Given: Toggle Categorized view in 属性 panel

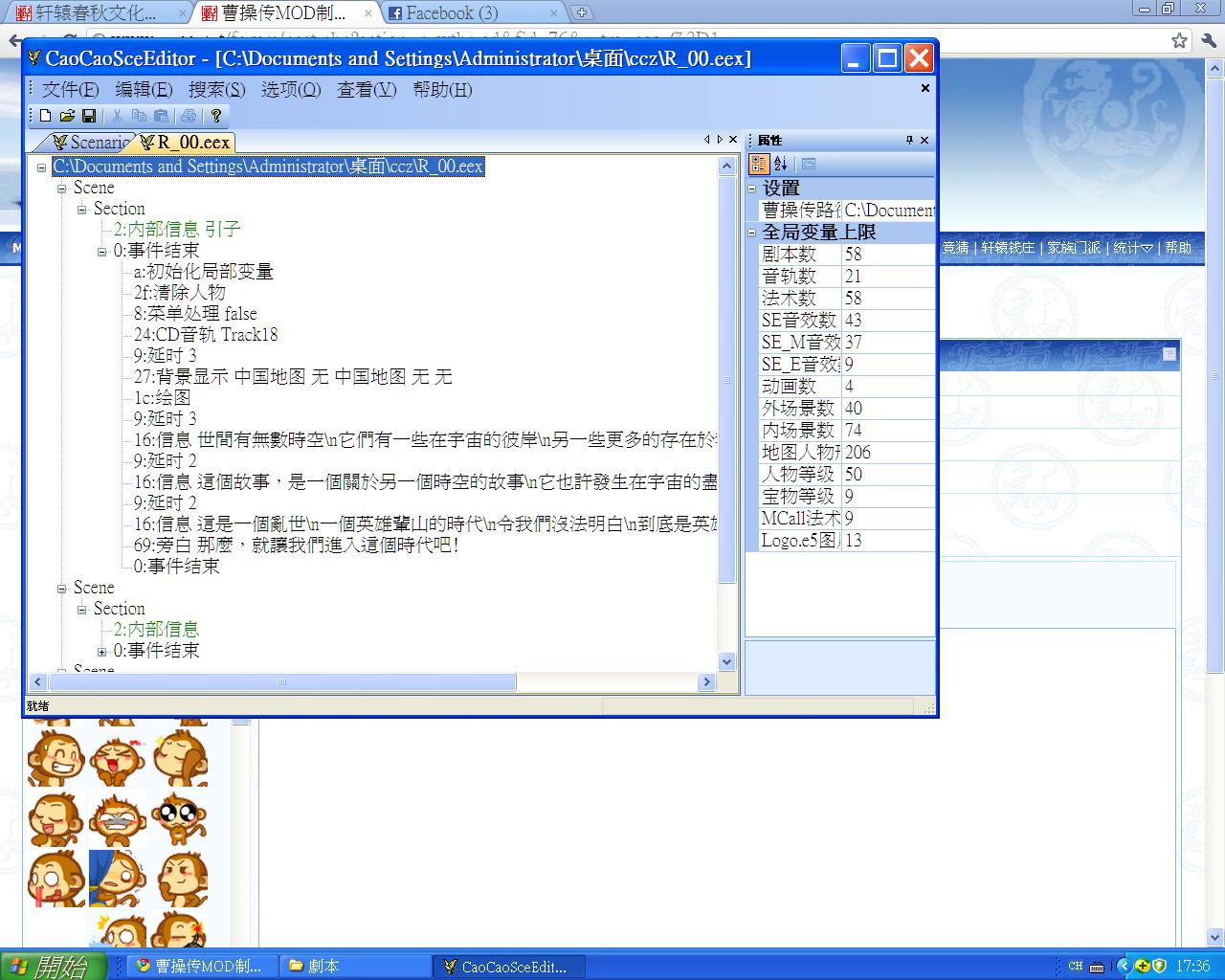Looking at the screenshot, I should (759, 164).
